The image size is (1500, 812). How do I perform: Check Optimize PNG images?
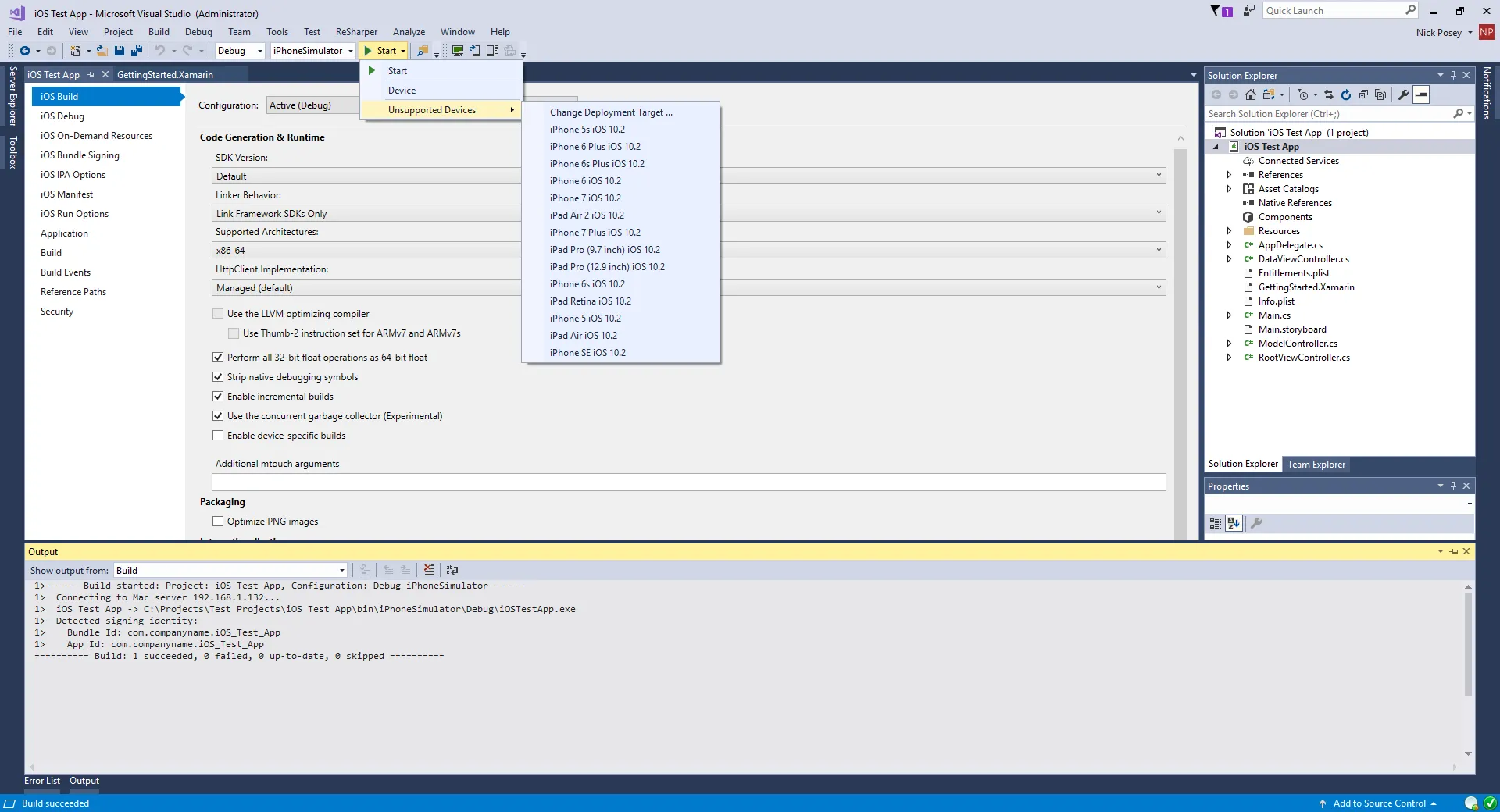(218, 522)
